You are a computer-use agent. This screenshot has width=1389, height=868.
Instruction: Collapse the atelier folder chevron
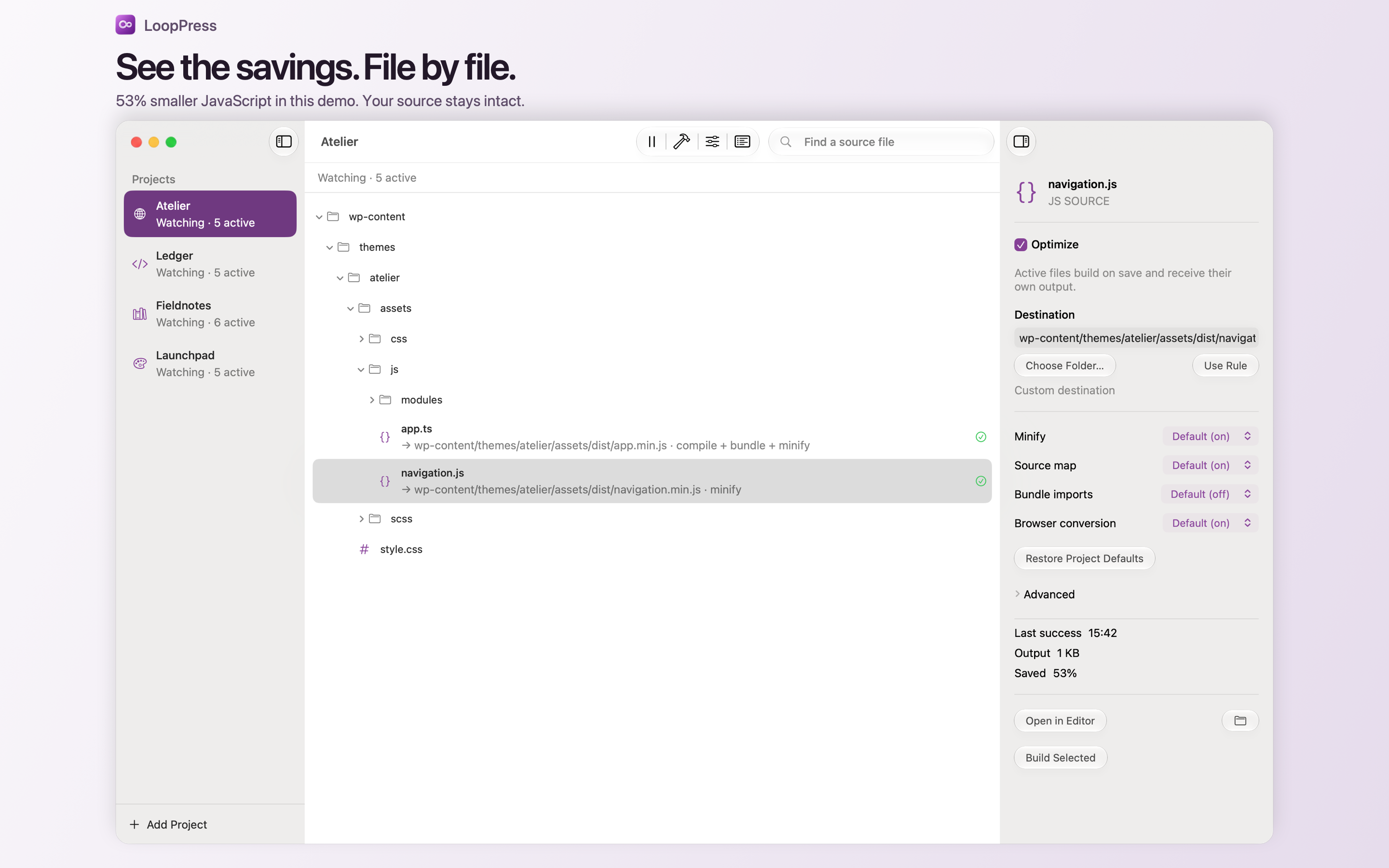tap(340, 278)
